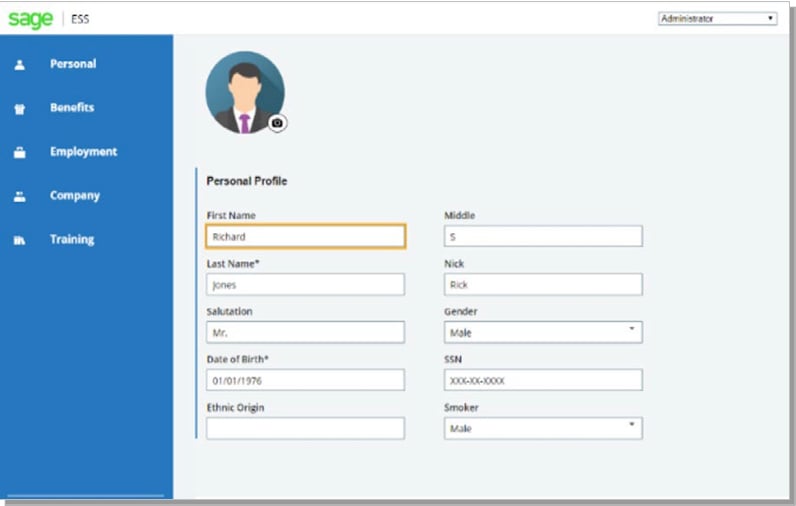Image resolution: width=796 pixels, height=506 pixels.
Task: Click the SSN label text
Action: coord(453,359)
